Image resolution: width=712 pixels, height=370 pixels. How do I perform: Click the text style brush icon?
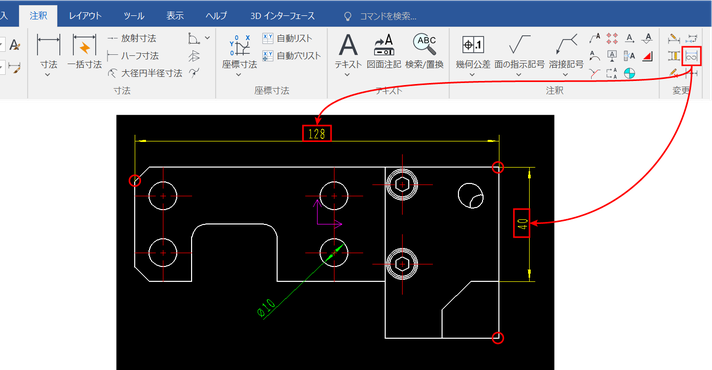pos(15,45)
